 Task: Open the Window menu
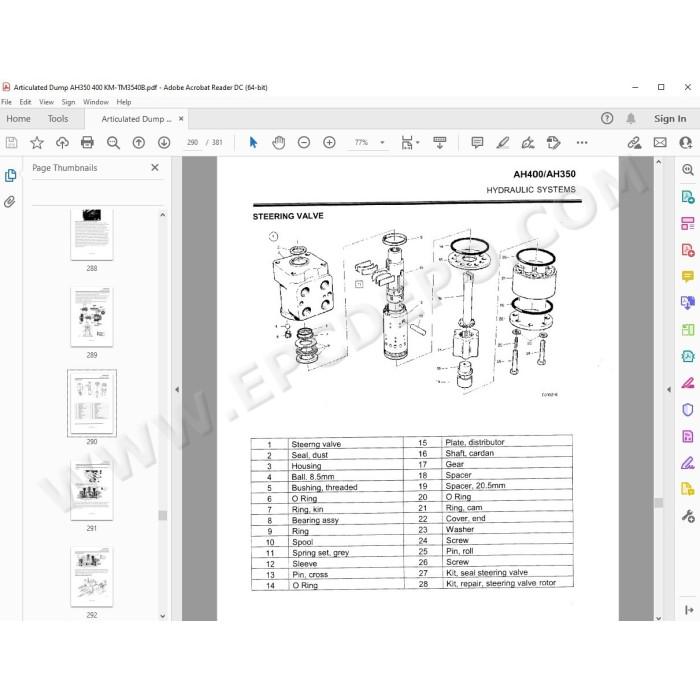pyautogui.click(x=96, y=102)
